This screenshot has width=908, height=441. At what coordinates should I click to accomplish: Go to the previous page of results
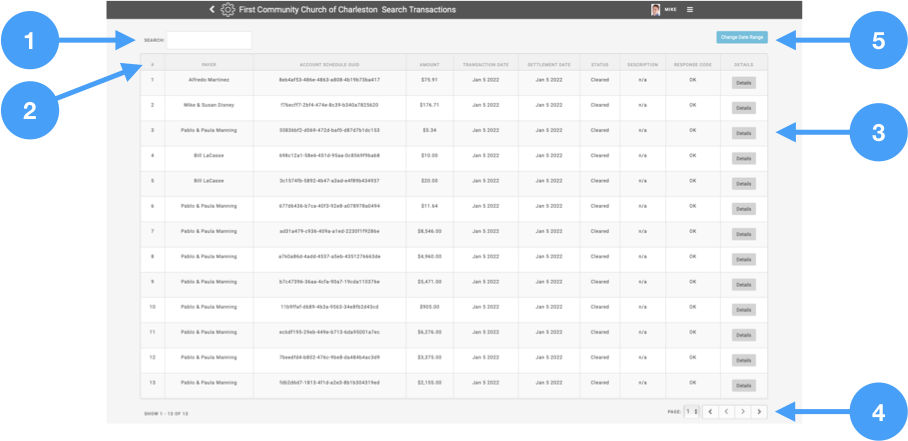pos(726,411)
